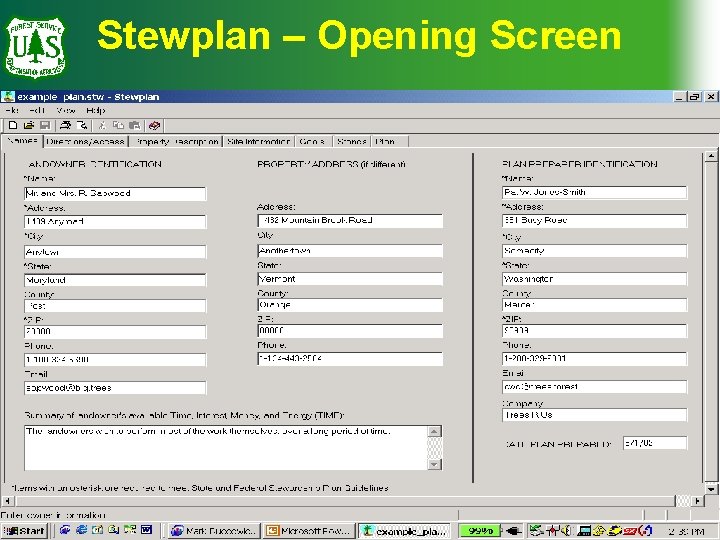Click the landowner Phone field
The image size is (720, 540).
115,360
